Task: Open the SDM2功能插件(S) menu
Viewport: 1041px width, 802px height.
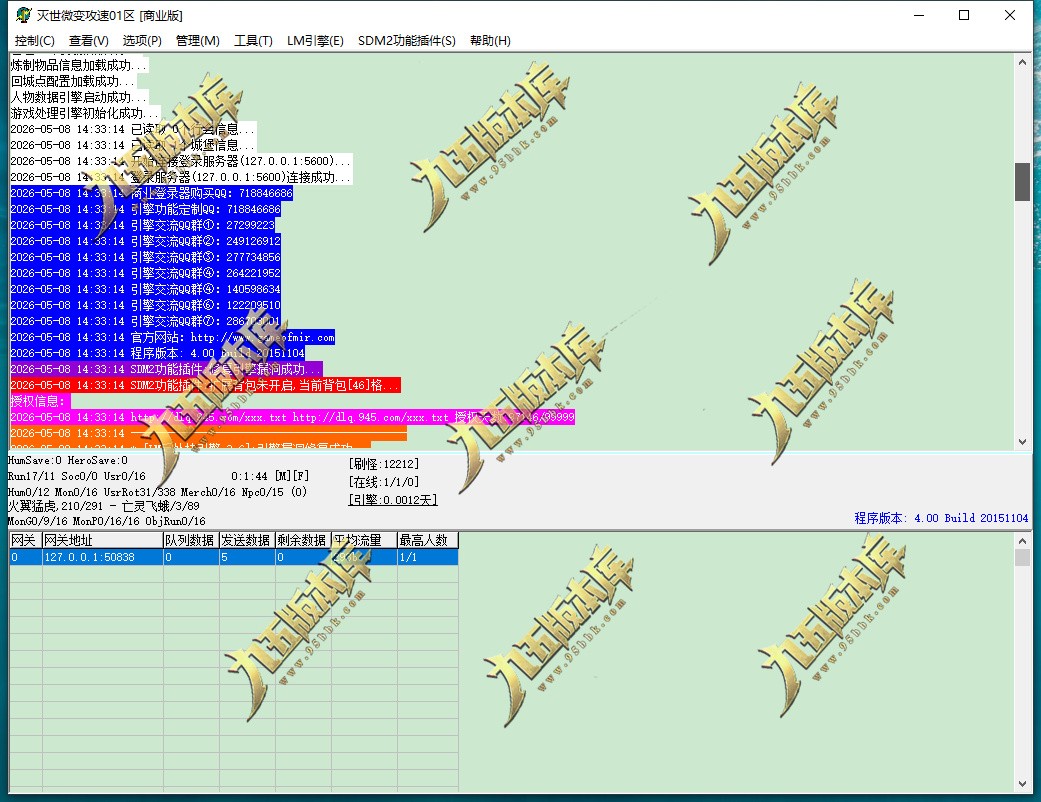Action: [x=406, y=40]
